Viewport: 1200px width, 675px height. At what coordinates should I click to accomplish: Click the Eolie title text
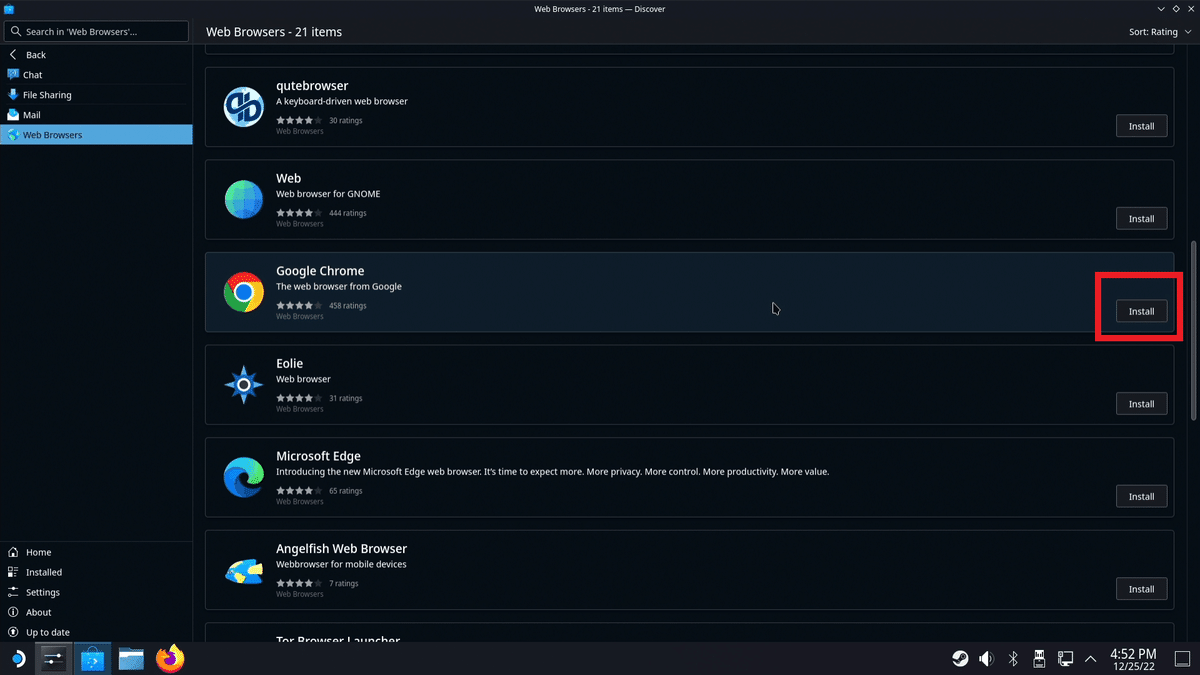(289, 363)
